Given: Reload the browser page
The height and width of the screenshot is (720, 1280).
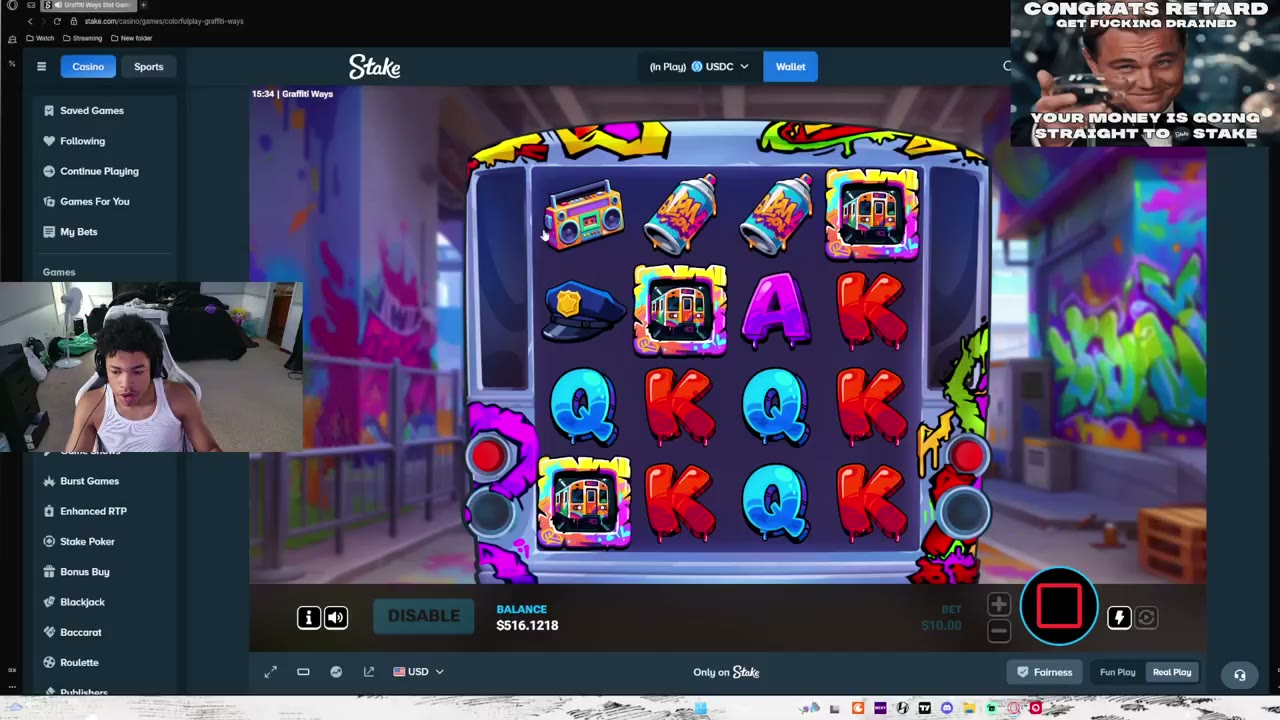Looking at the screenshot, I should pos(57,21).
